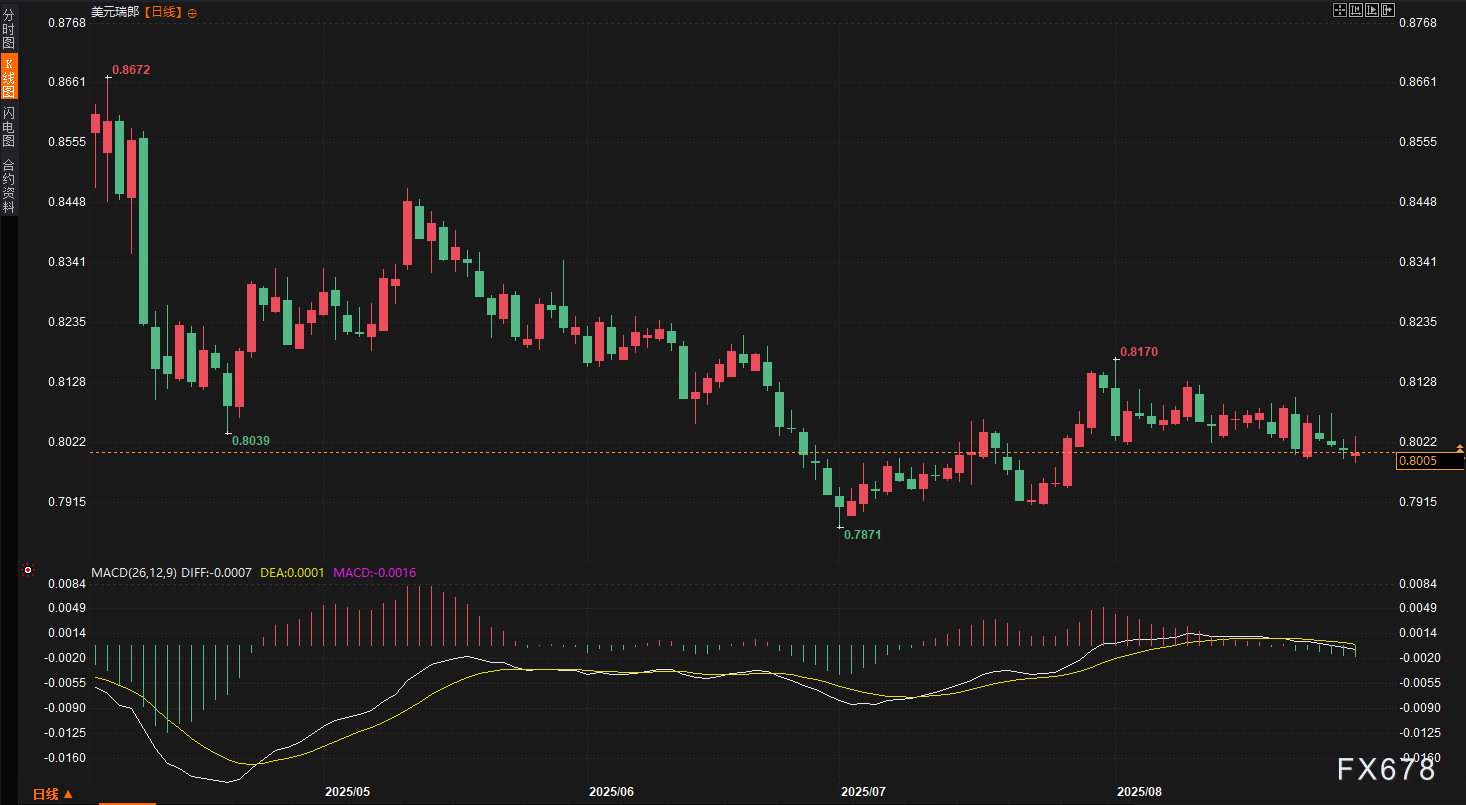Click the 【日线】 period label in chart title
1466x805 pixels.
click(163, 13)
